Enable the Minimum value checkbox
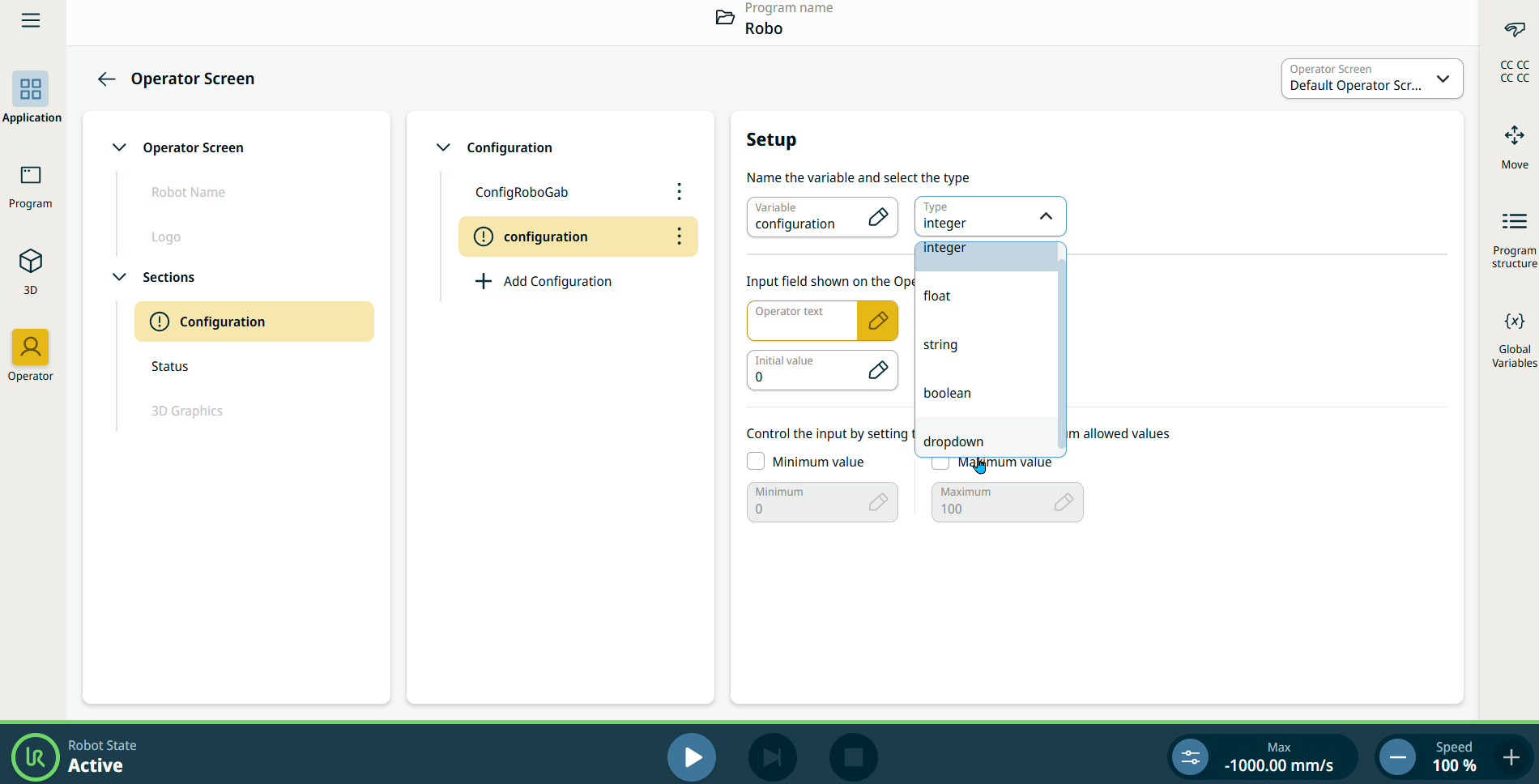 pos(756,462)
